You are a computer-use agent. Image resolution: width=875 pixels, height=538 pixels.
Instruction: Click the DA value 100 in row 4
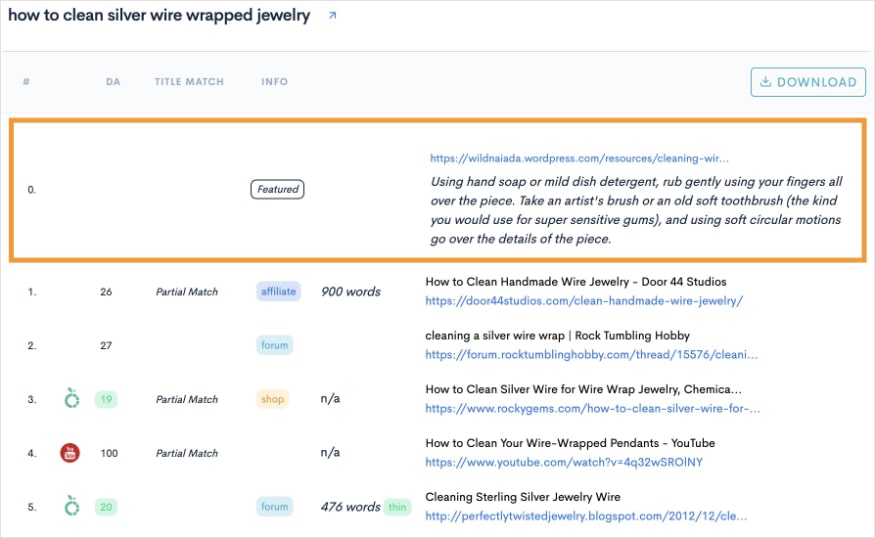[x=109, y=453]
